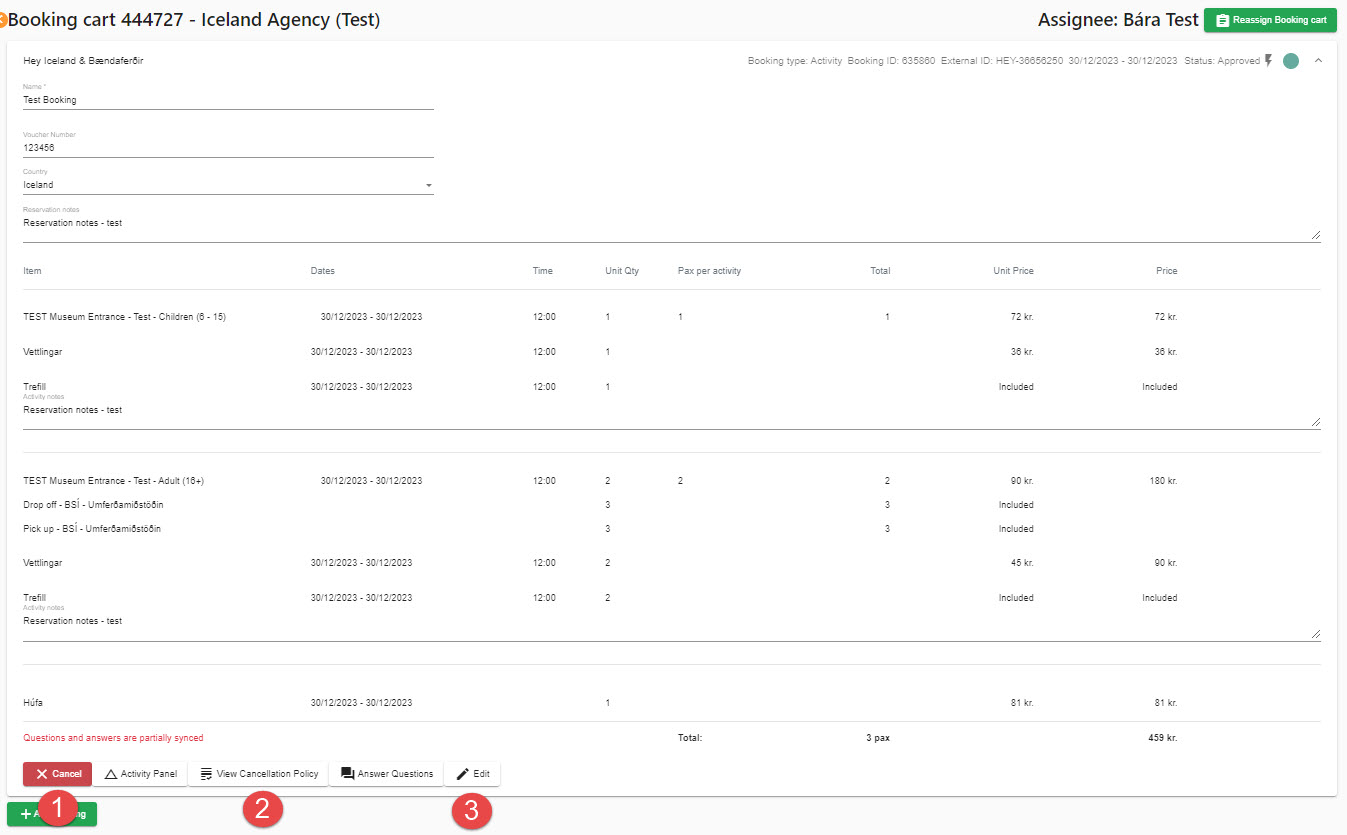Click the 90 kr. price for Vettlingar
The image size is (1347, 835).
coord(1166,563)
